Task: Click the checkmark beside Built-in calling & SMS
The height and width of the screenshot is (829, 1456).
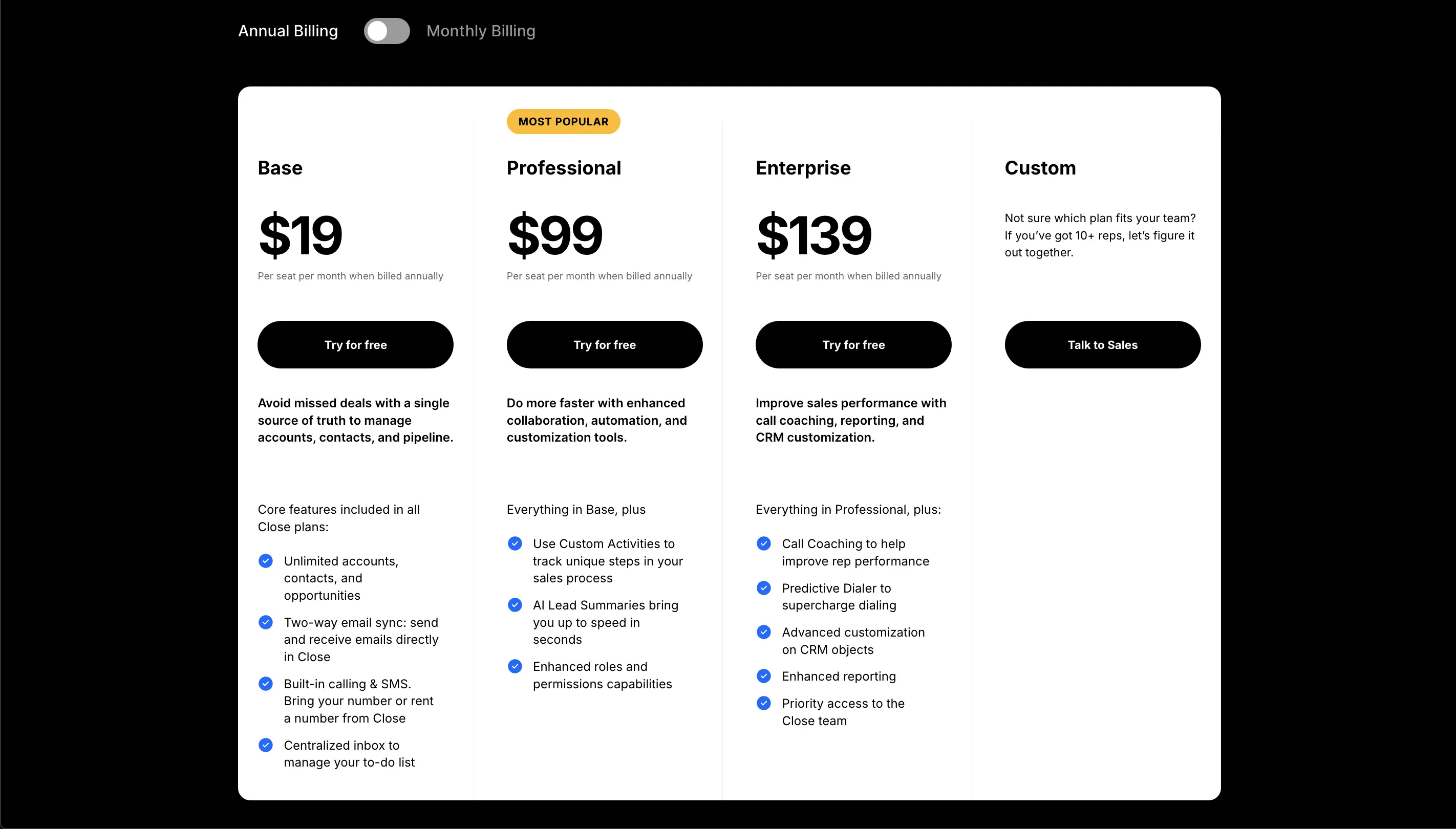Action: point(266,683)
